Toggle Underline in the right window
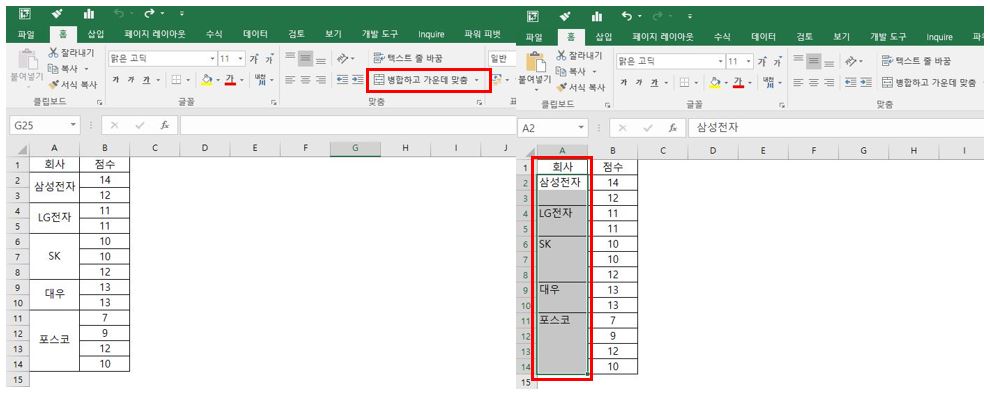Image resolution: width=990 pixels, height=395 pixels. pyautogui.click(x=655, y=83)
